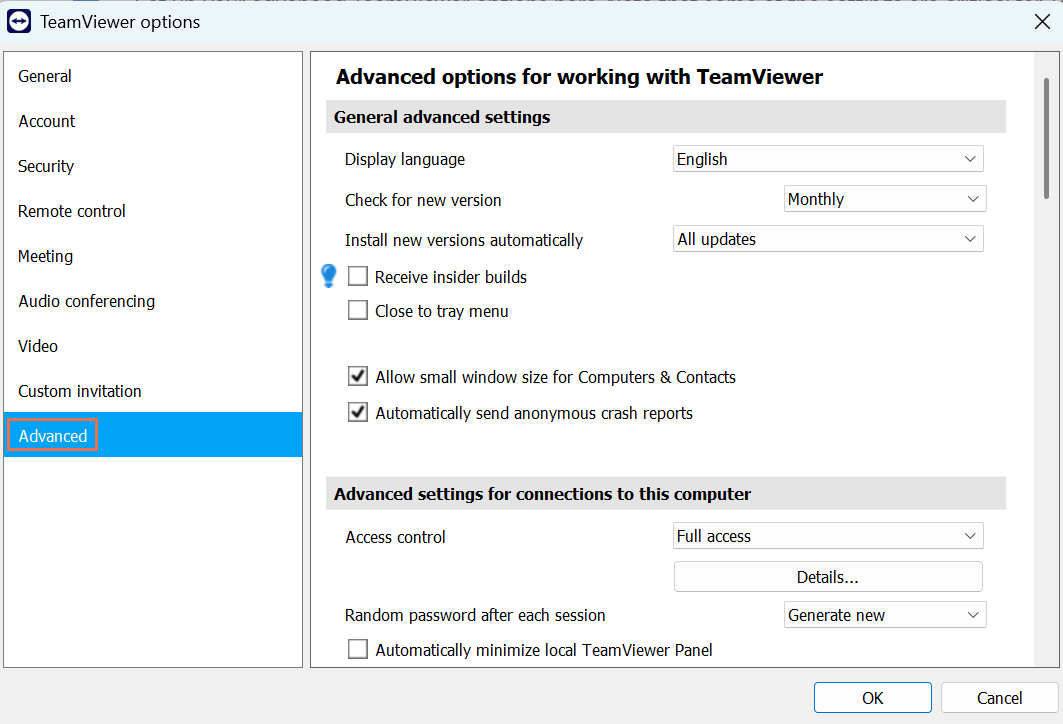Switch to the Security category
Screen dimensions: 1063x724
(x=153, y=166)
